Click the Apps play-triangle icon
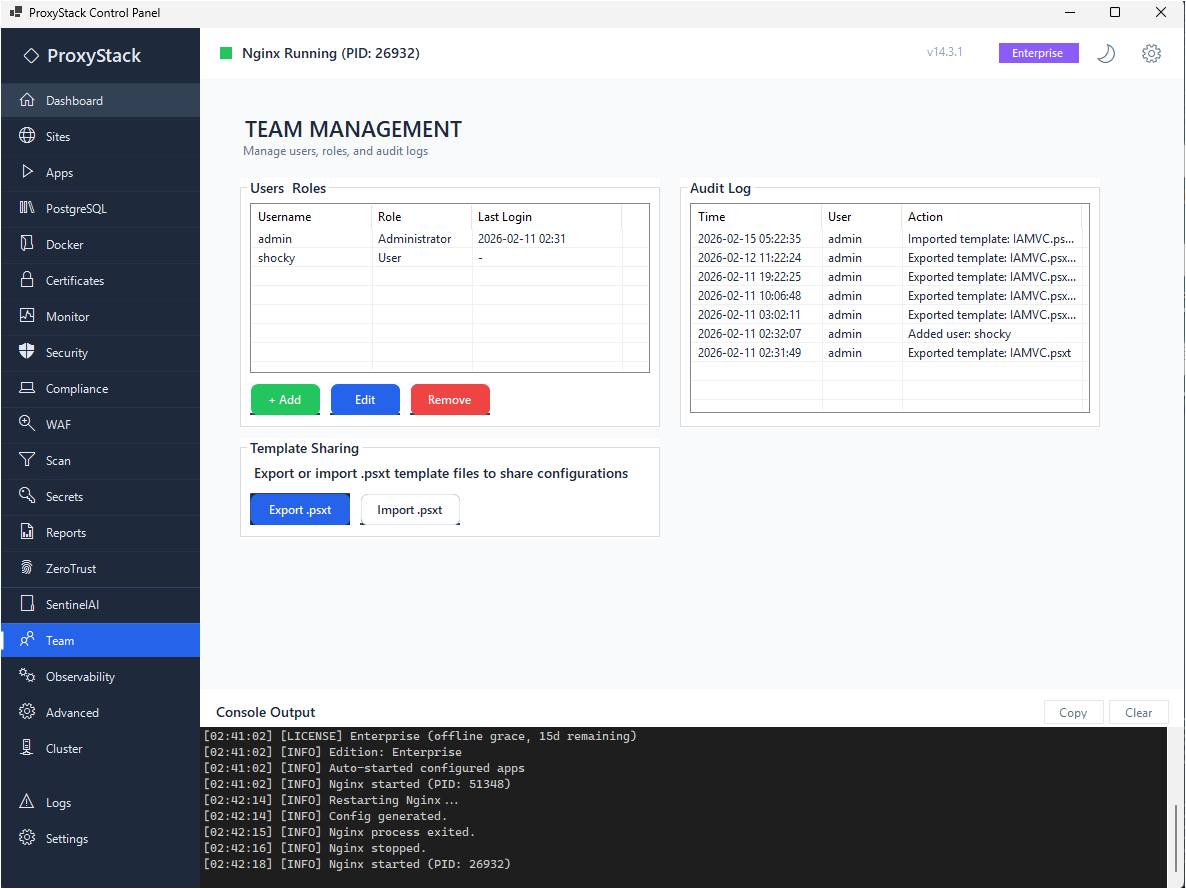This screenshot has width=1186, height=889. [27, 172]
